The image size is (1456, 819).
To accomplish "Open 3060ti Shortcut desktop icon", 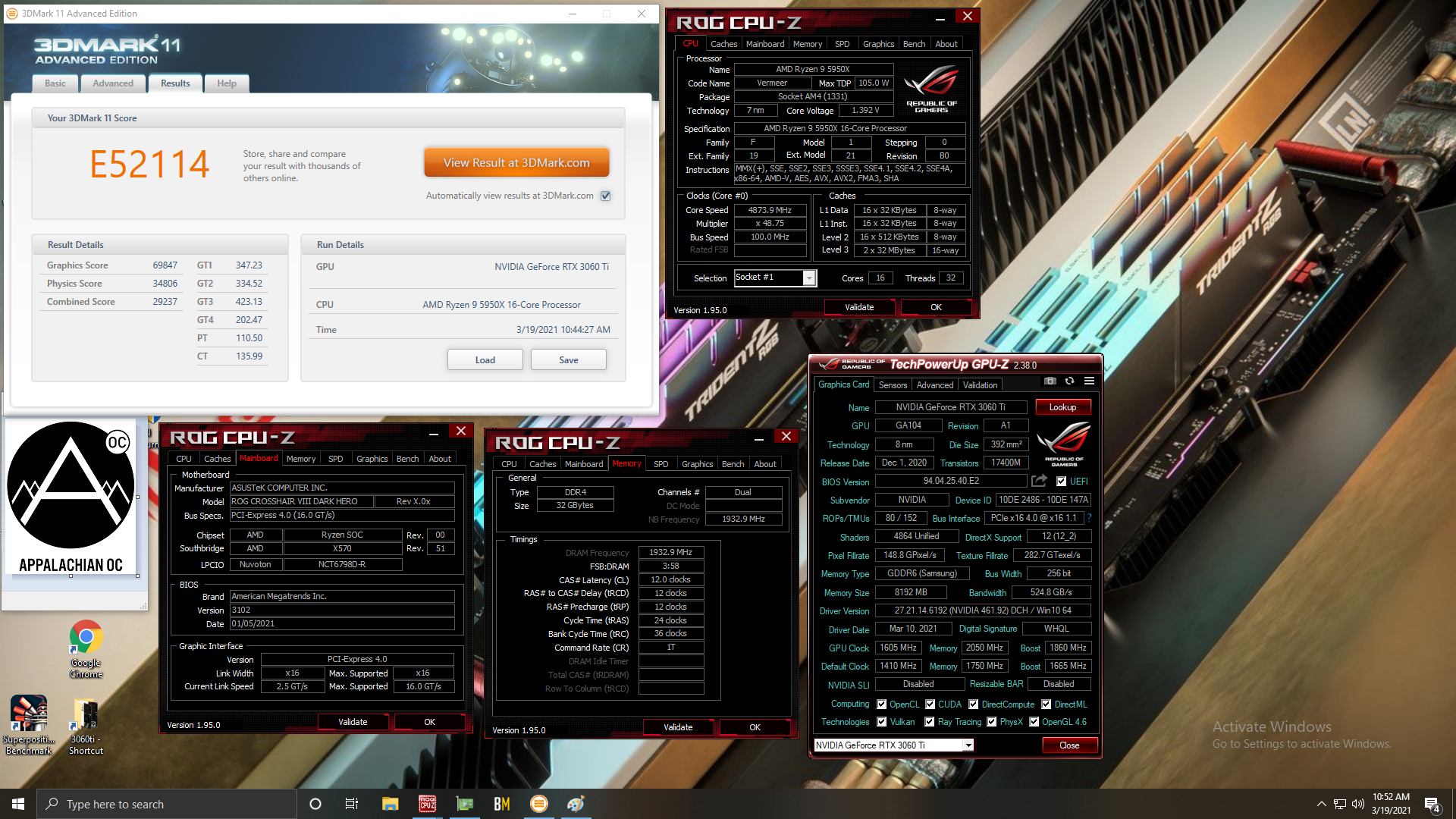I will coord(86,725).
